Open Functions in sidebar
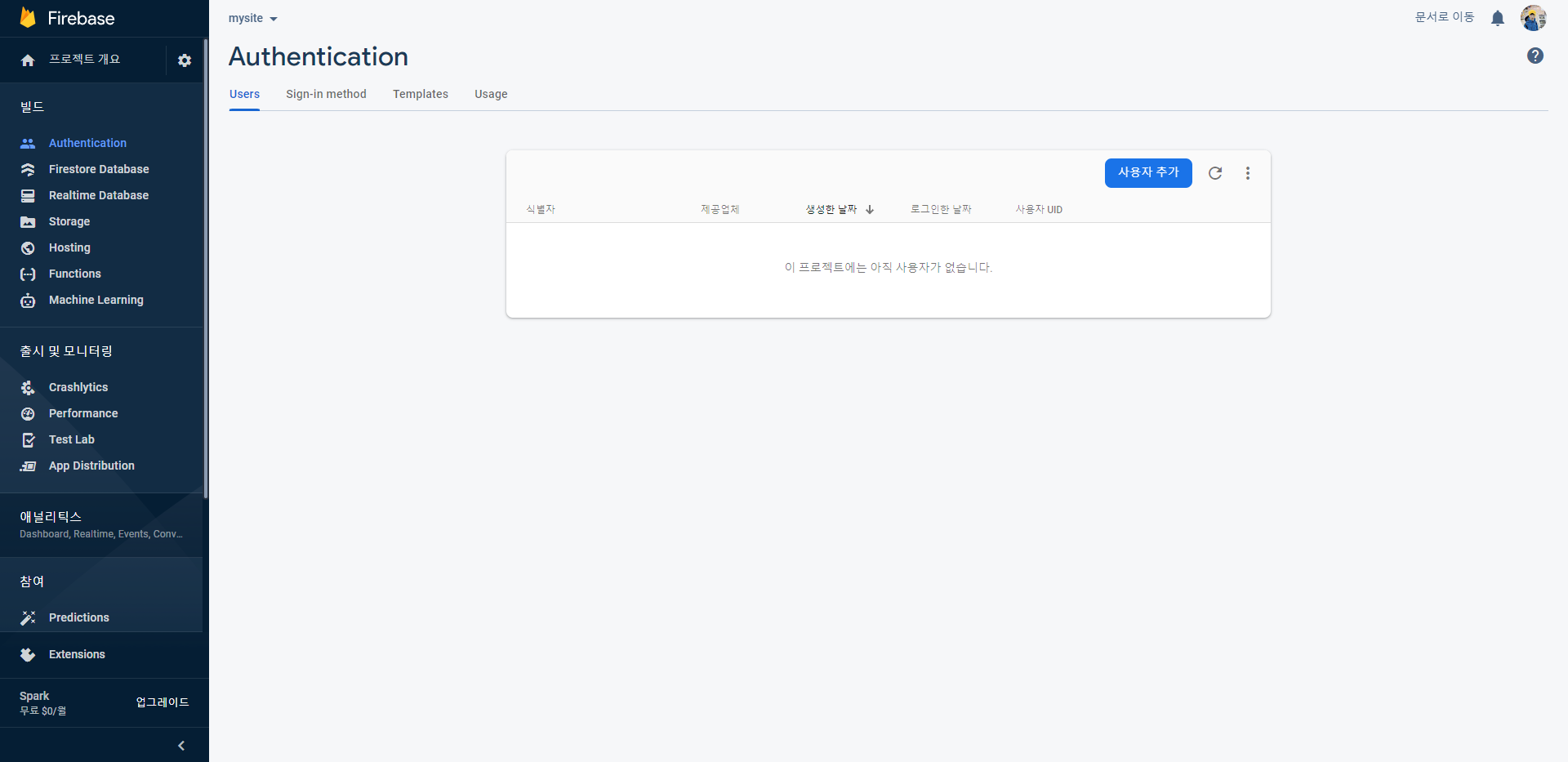 coord(75,274)
